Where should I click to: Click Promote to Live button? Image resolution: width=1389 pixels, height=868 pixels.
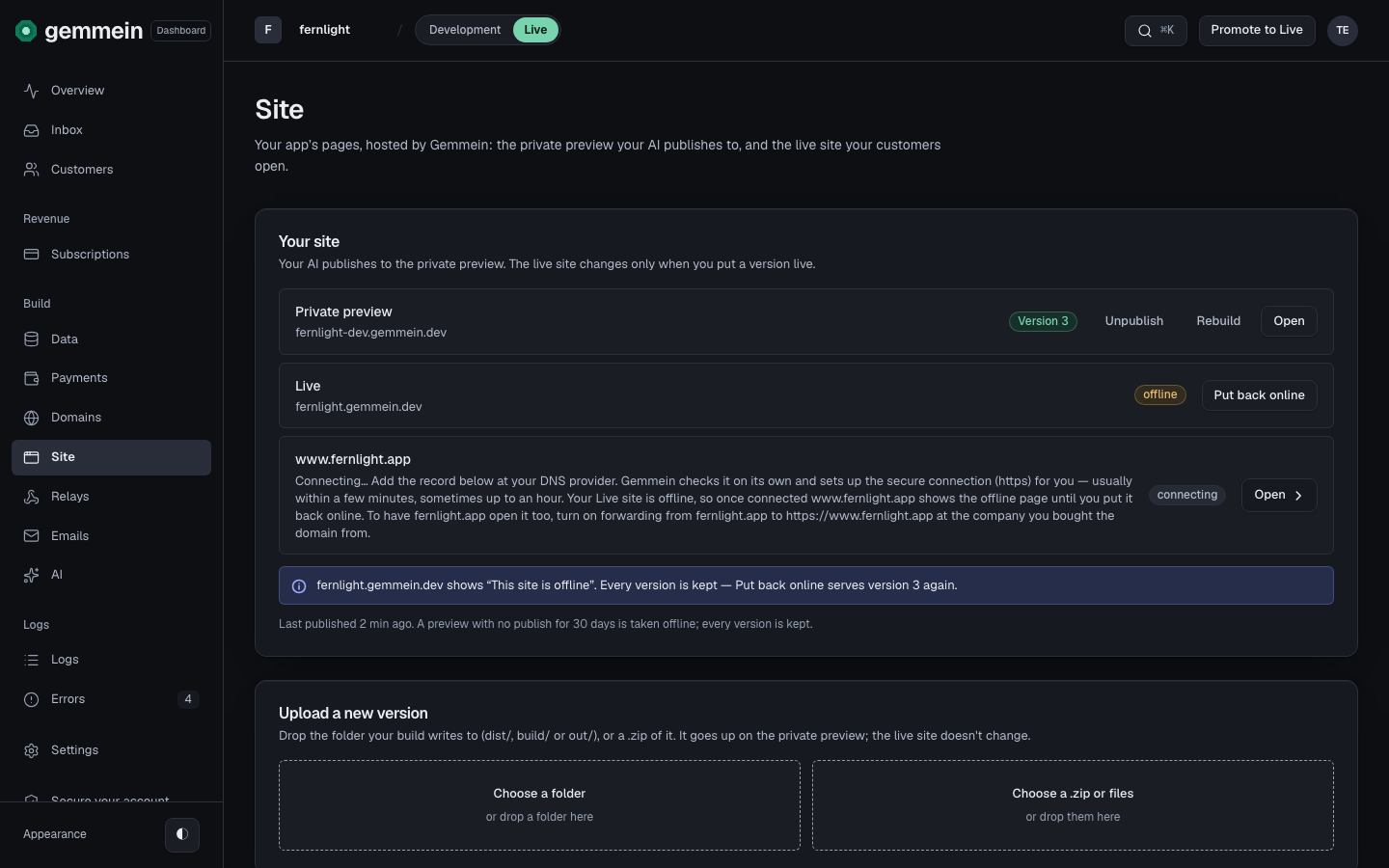tap(1257, 30)
